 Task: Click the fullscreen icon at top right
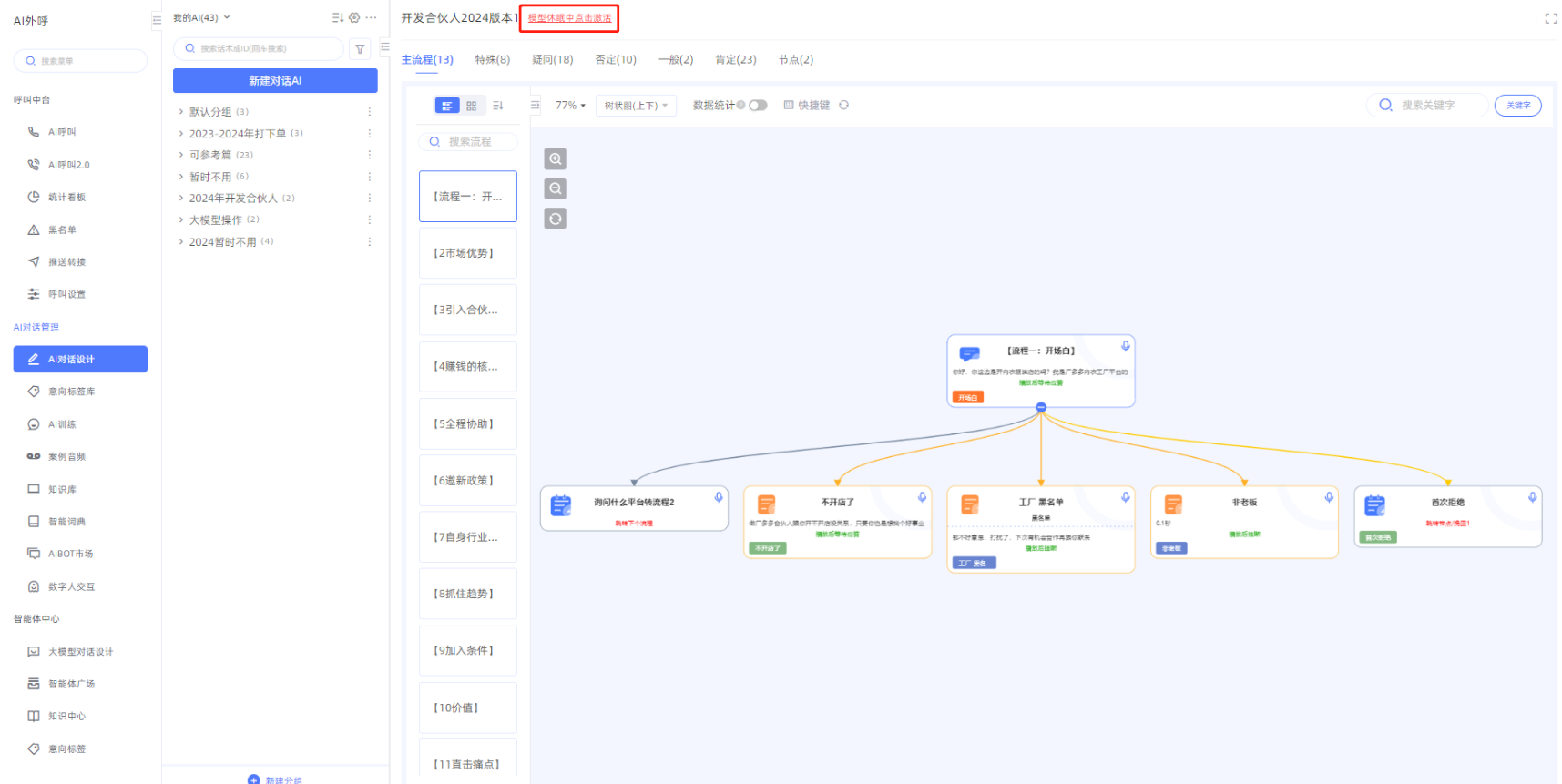pos(1550,18)
